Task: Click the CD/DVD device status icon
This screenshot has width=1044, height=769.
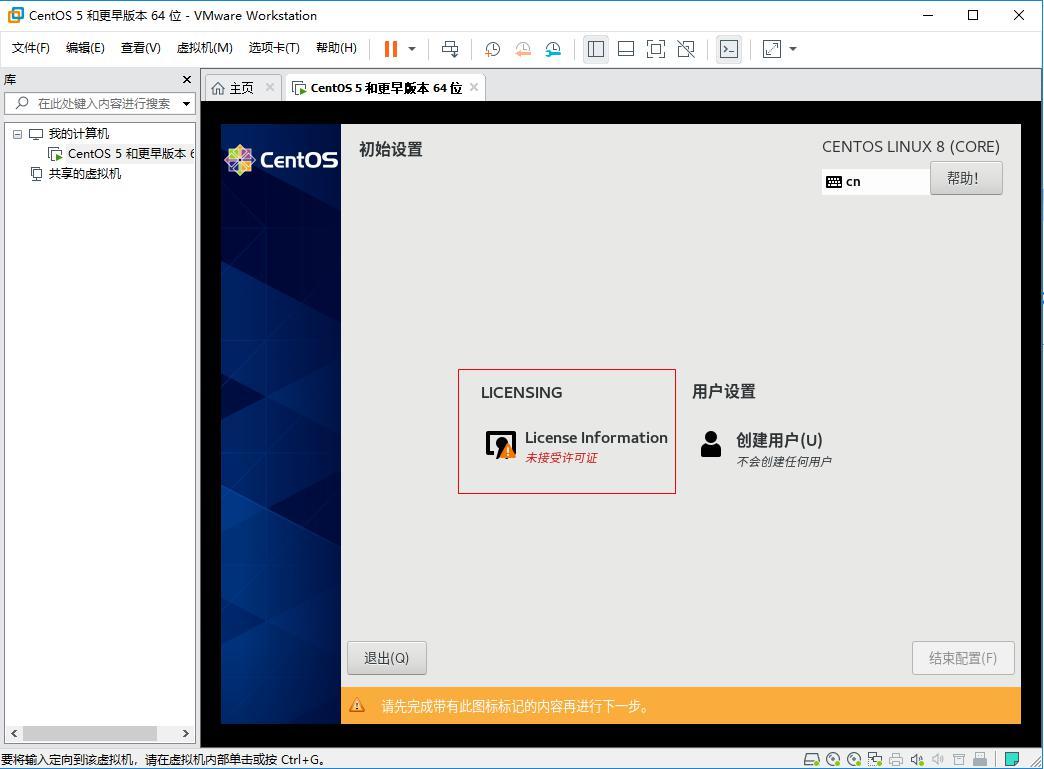Action: coord(832,757)
